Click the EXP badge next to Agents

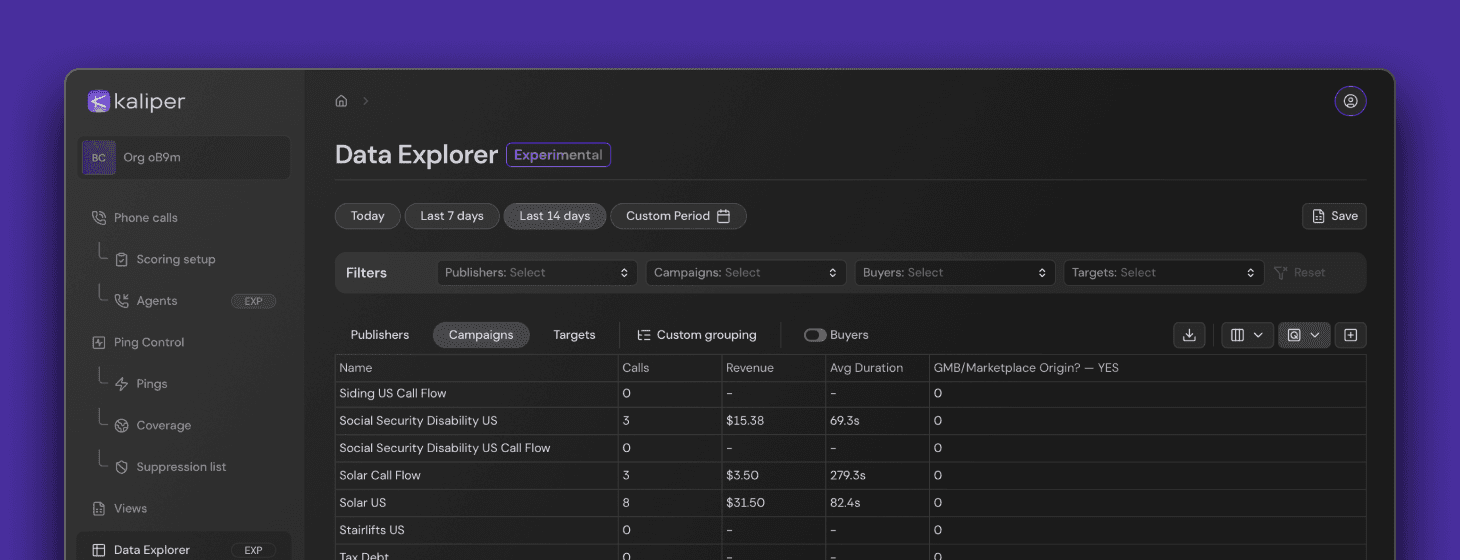(x=253, y=301)
